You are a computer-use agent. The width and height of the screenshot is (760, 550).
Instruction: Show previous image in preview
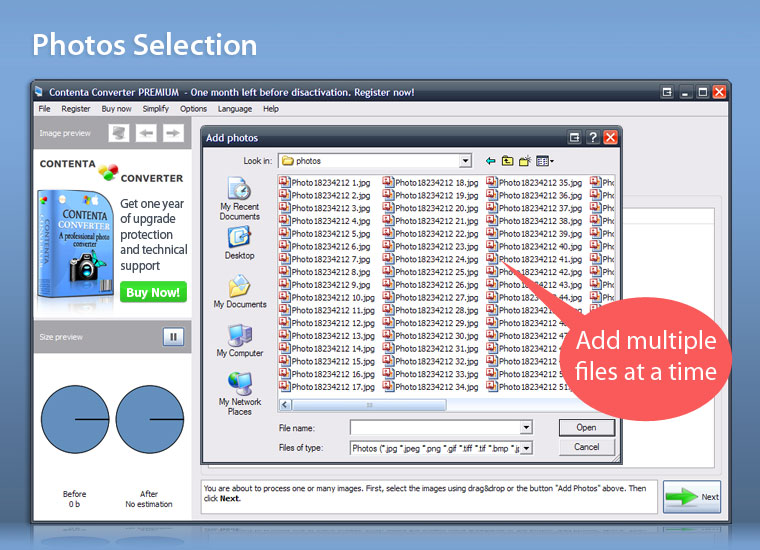tap(146, 133)
